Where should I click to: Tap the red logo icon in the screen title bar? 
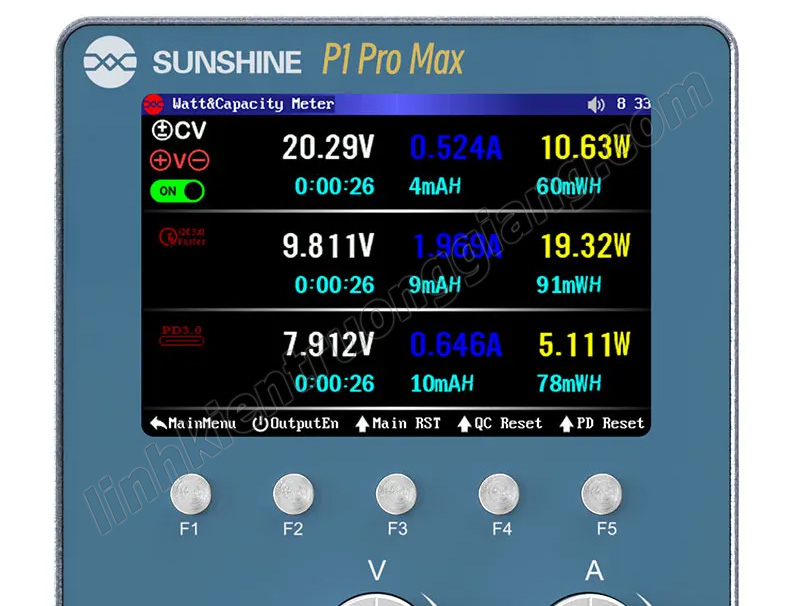click(x=154, y=104)
